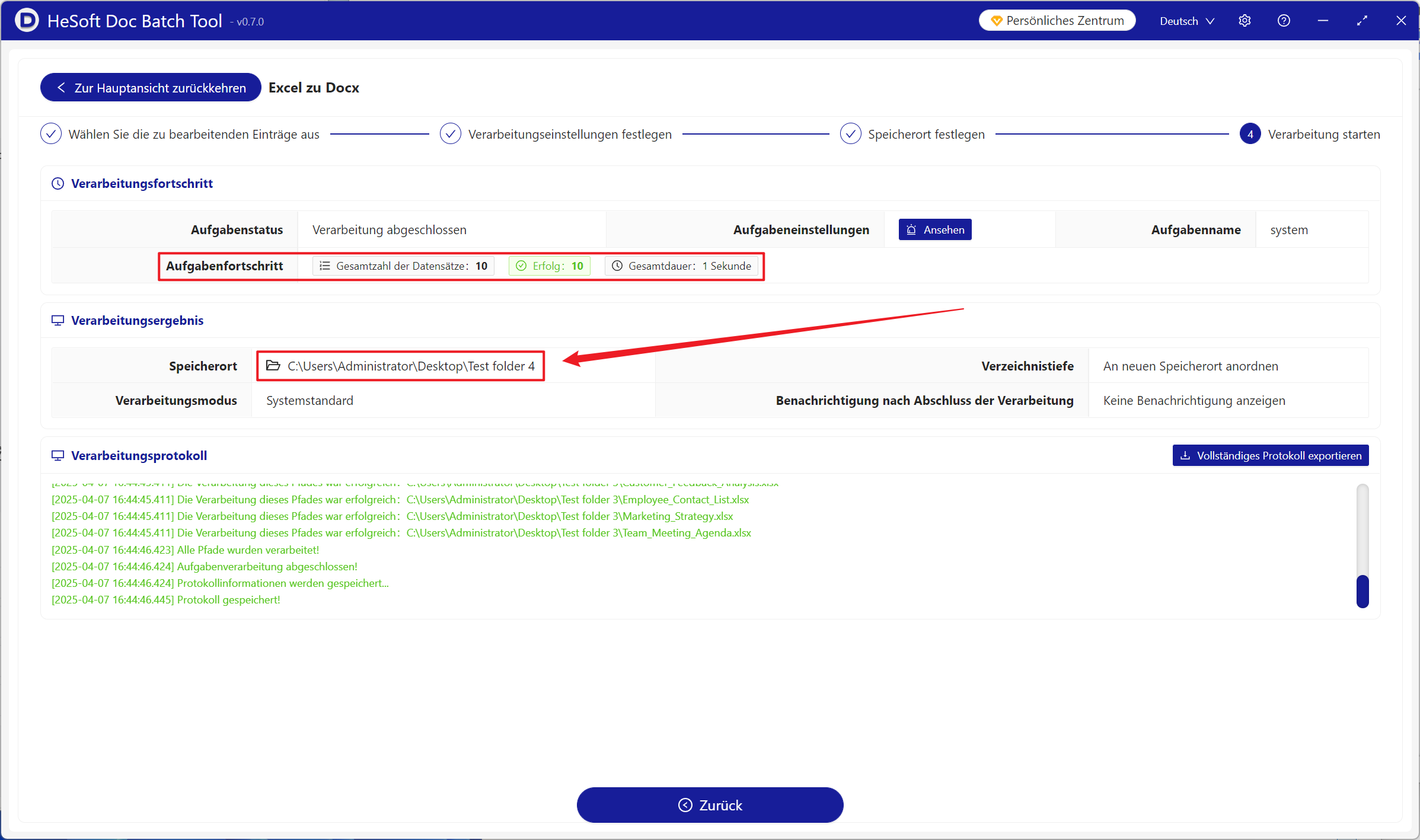
Task: Open the help question mark icon
Action: click(x=1284, y=21)
